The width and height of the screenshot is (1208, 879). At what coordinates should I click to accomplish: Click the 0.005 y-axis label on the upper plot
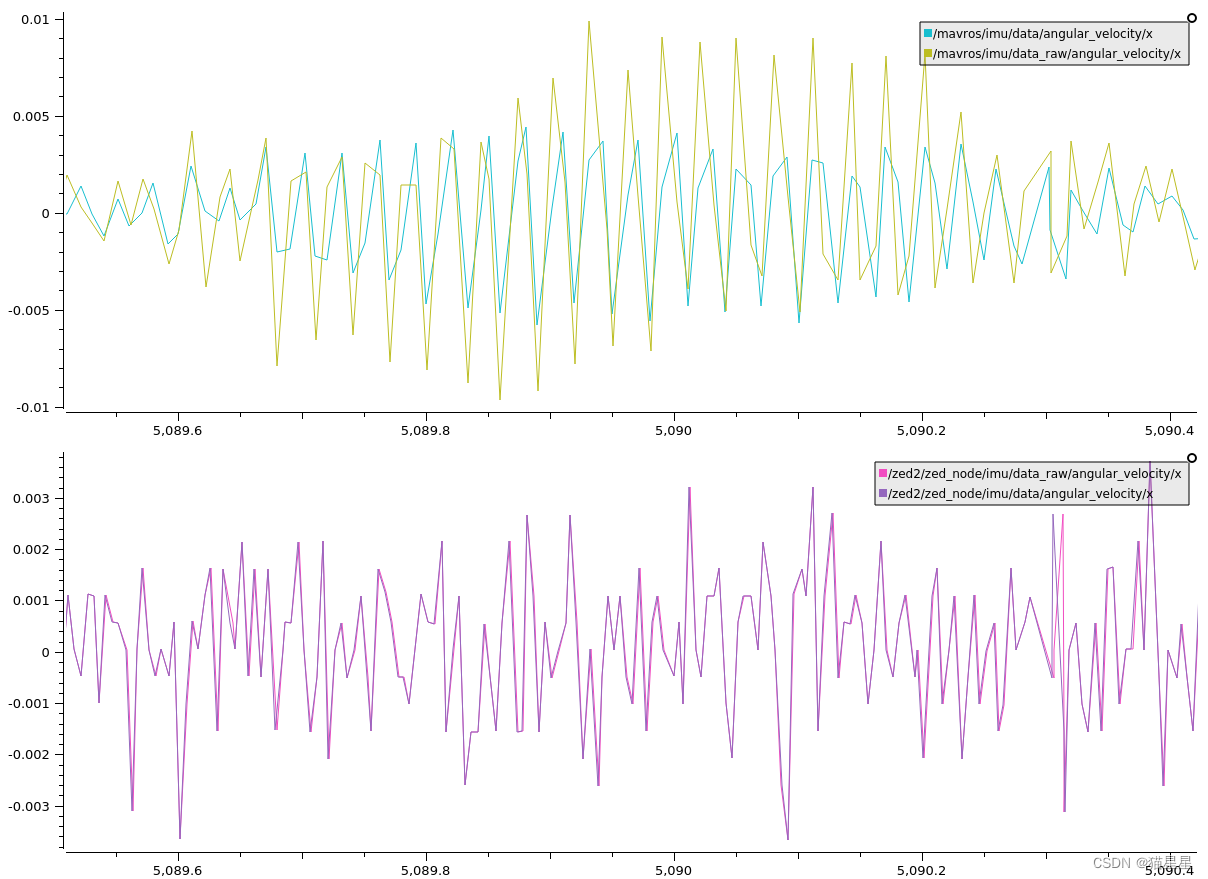[x=31, y=116]
